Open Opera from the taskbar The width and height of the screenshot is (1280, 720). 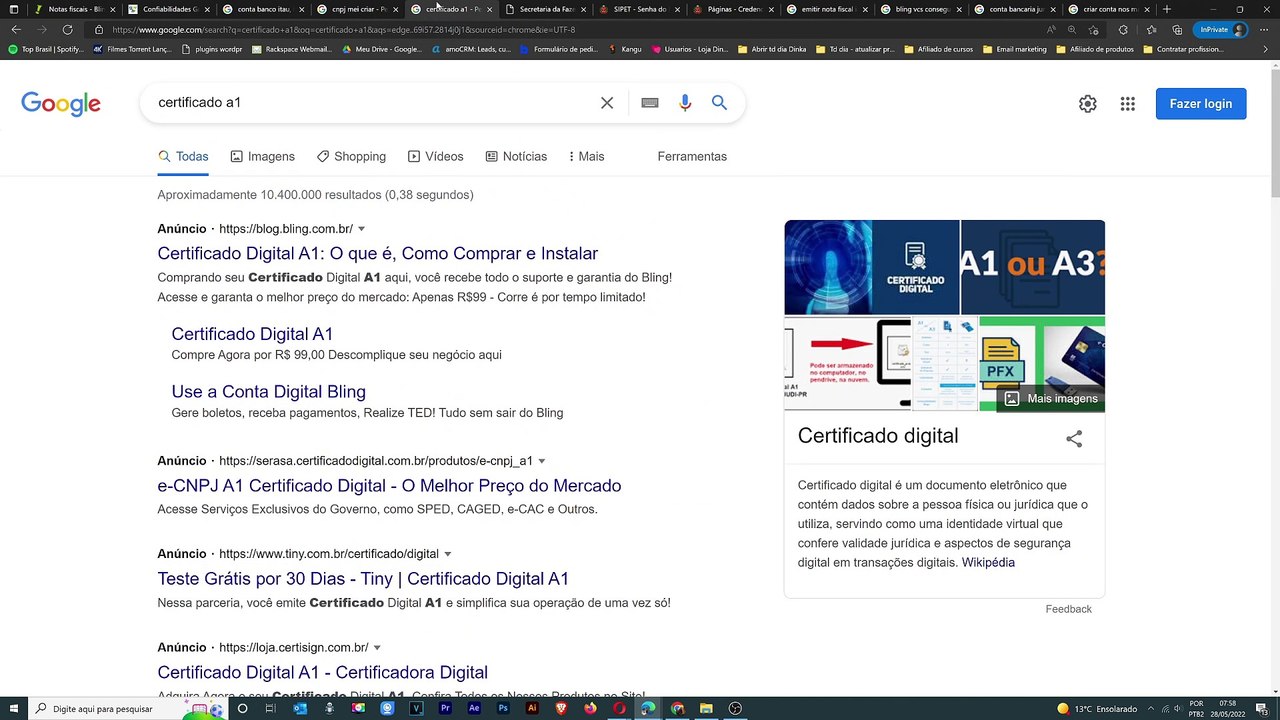(619, 709)
